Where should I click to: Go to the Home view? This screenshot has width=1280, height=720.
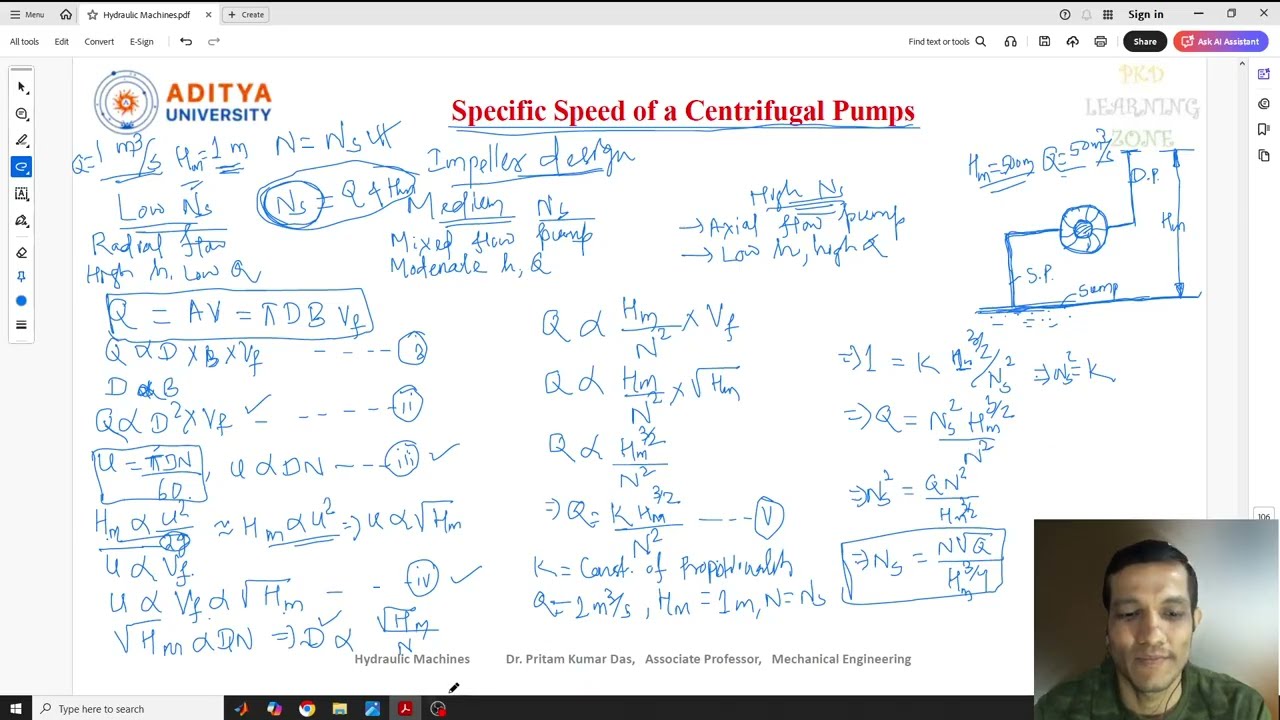pos(65,15)
